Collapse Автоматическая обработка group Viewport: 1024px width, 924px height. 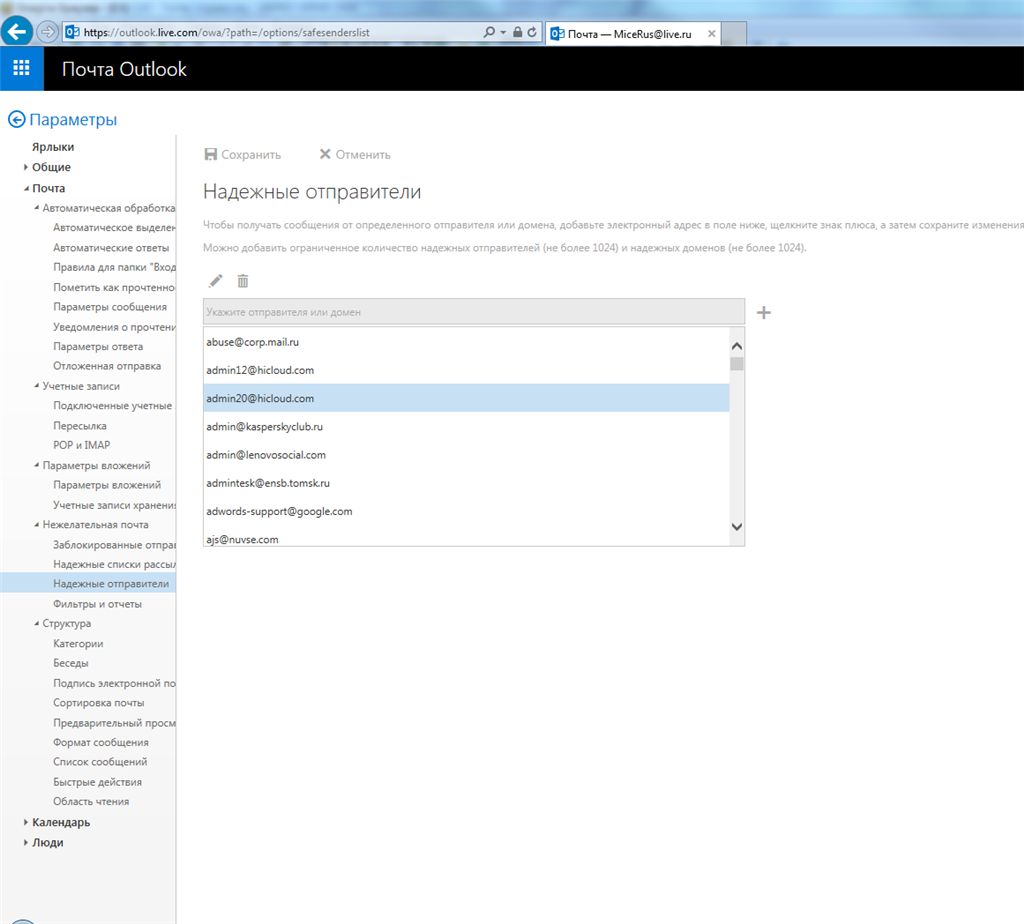point(37,208)
